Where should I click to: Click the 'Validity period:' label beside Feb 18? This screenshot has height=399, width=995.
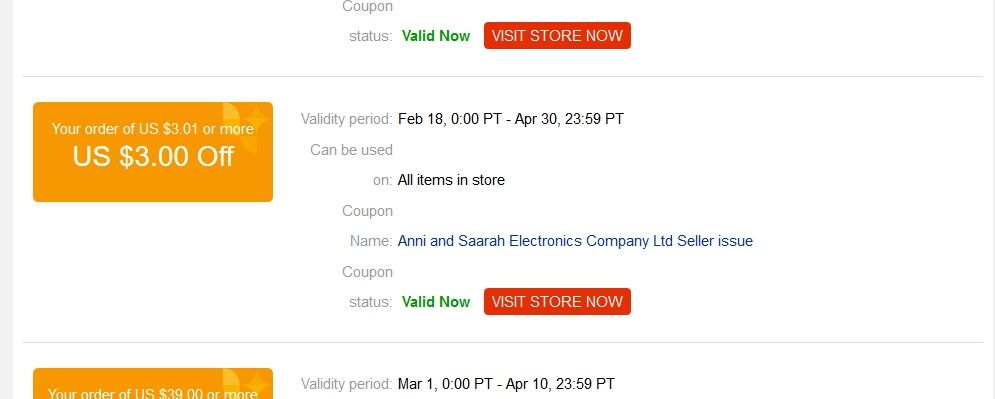346,119
